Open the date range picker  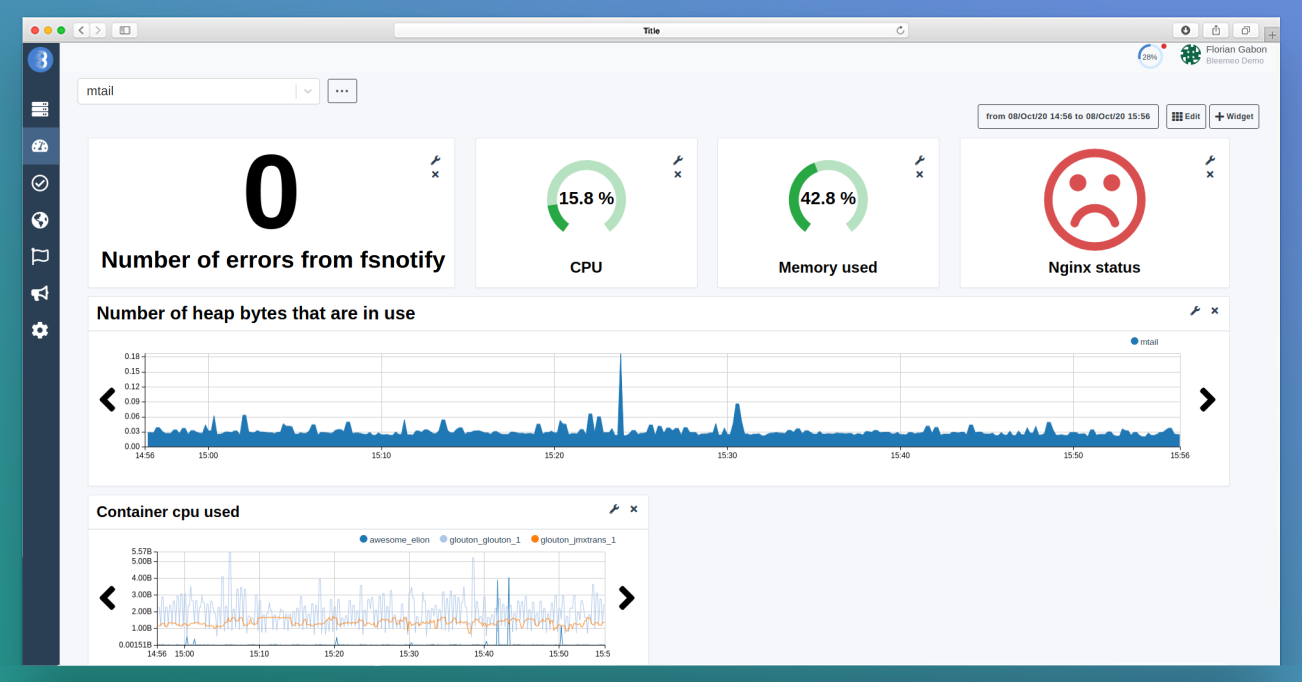point(1067,116)
